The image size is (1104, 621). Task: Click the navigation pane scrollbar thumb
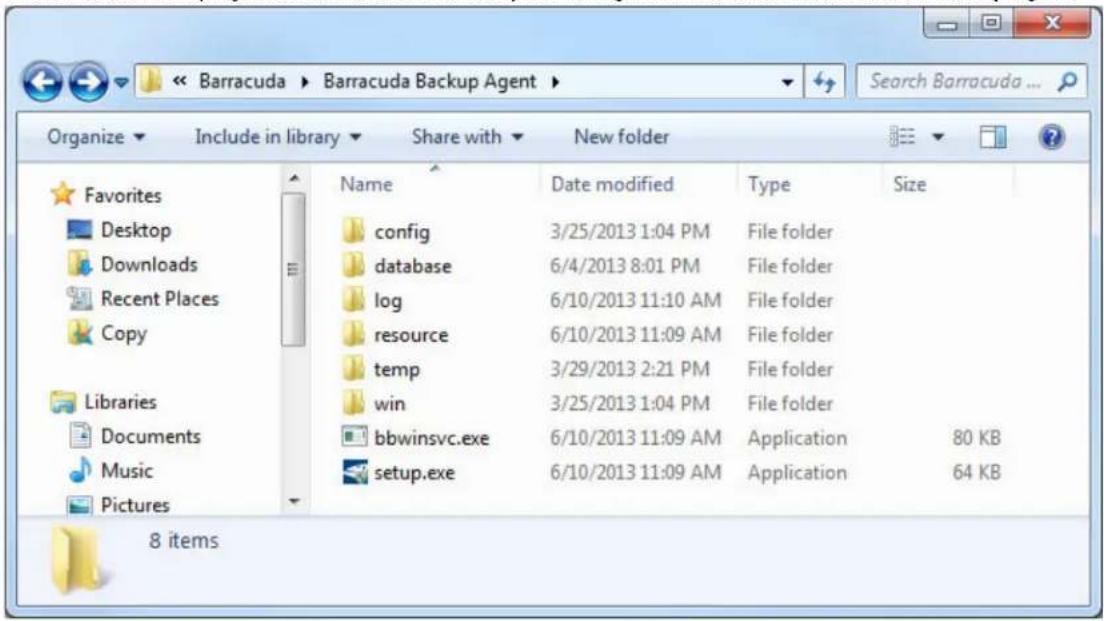[x=294, y=270]
